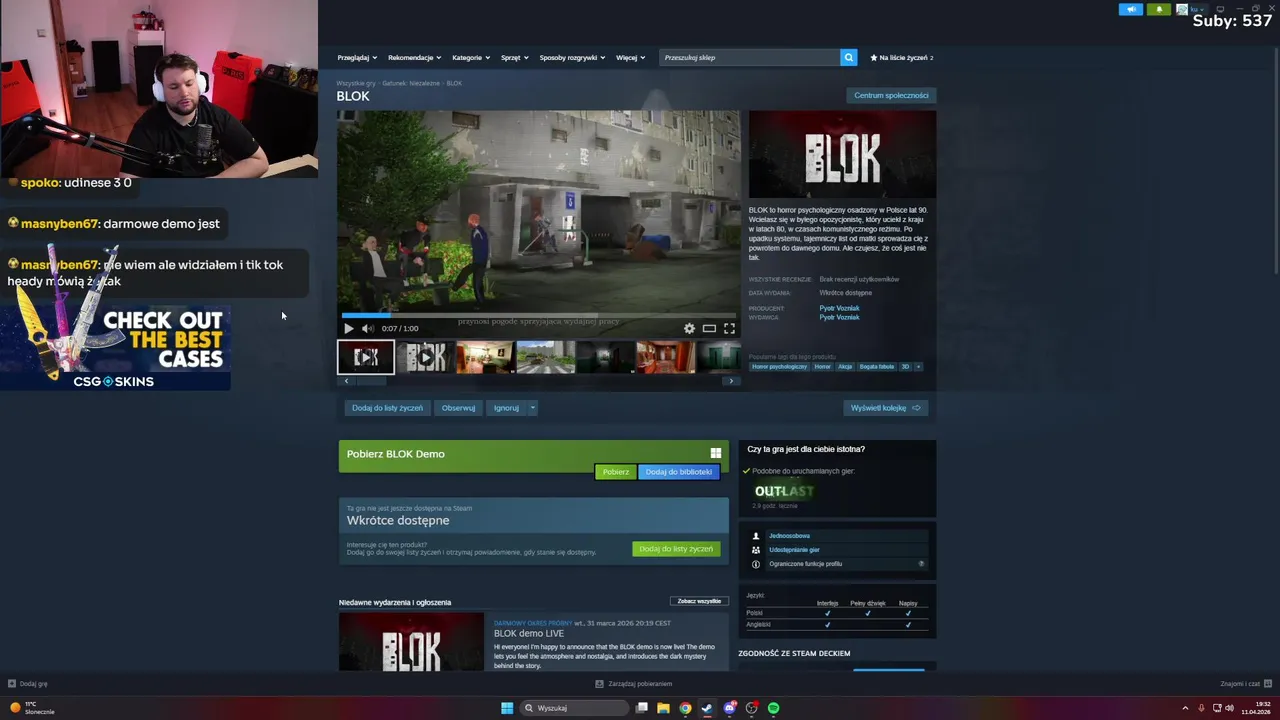Screen dimensions: 1280x720
Task: Expand the Rekomendacje menu
Action: click(415, 57)
